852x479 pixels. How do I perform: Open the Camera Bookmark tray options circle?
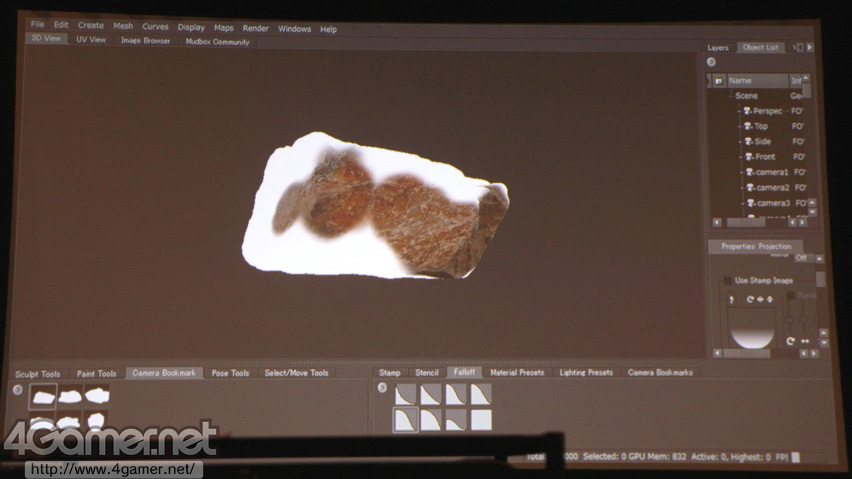(17, 389)
